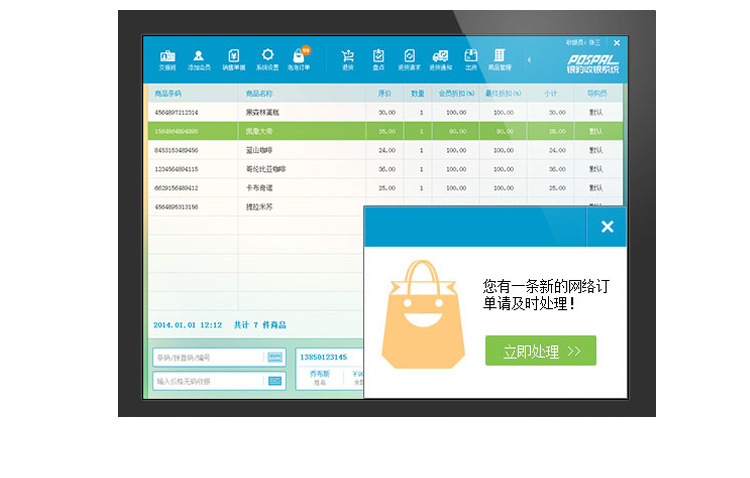The width and height of the screenshot is (750, 478).
Task: Select the row with barcode 1234564894115
Action: point(385,169)
